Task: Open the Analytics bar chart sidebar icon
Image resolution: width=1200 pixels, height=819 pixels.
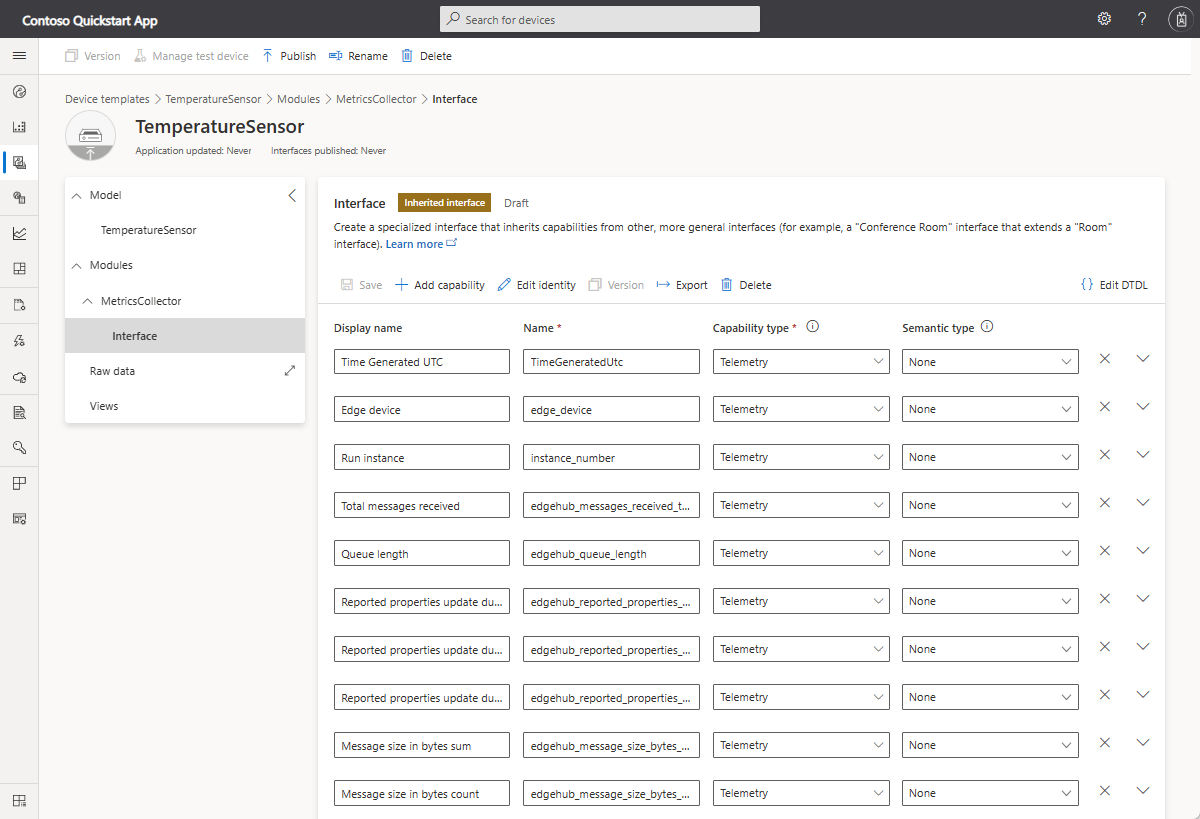Action: [19, 127]
